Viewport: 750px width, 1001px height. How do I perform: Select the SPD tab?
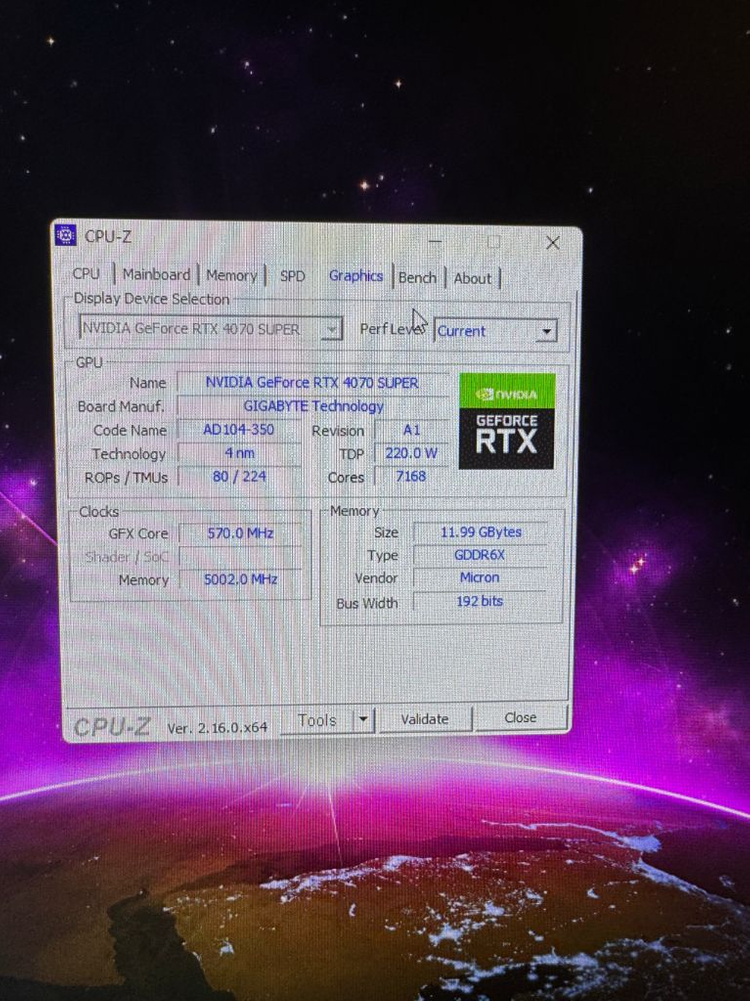[x=292, y=276]
